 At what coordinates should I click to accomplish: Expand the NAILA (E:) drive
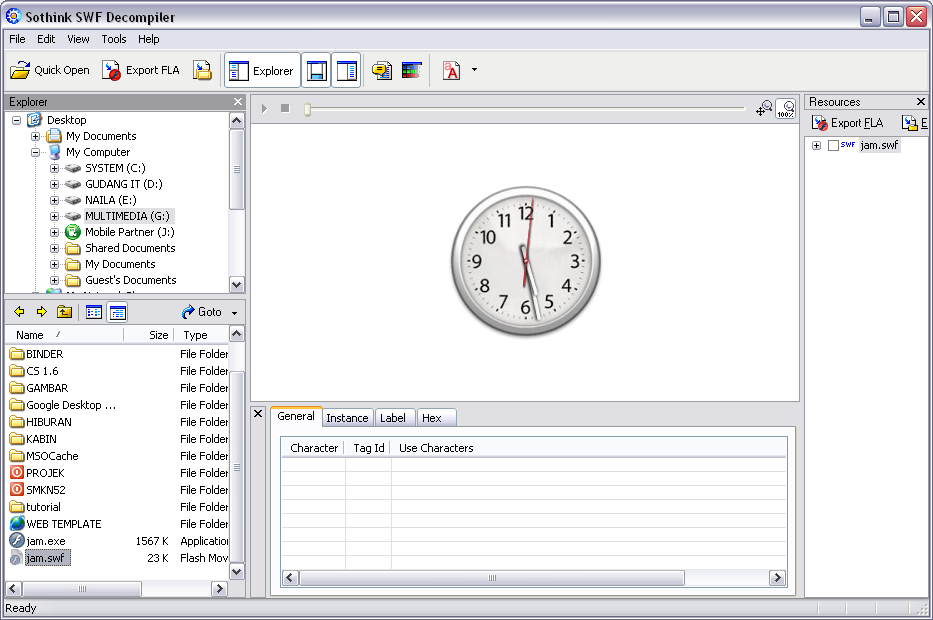coord(55,201)
